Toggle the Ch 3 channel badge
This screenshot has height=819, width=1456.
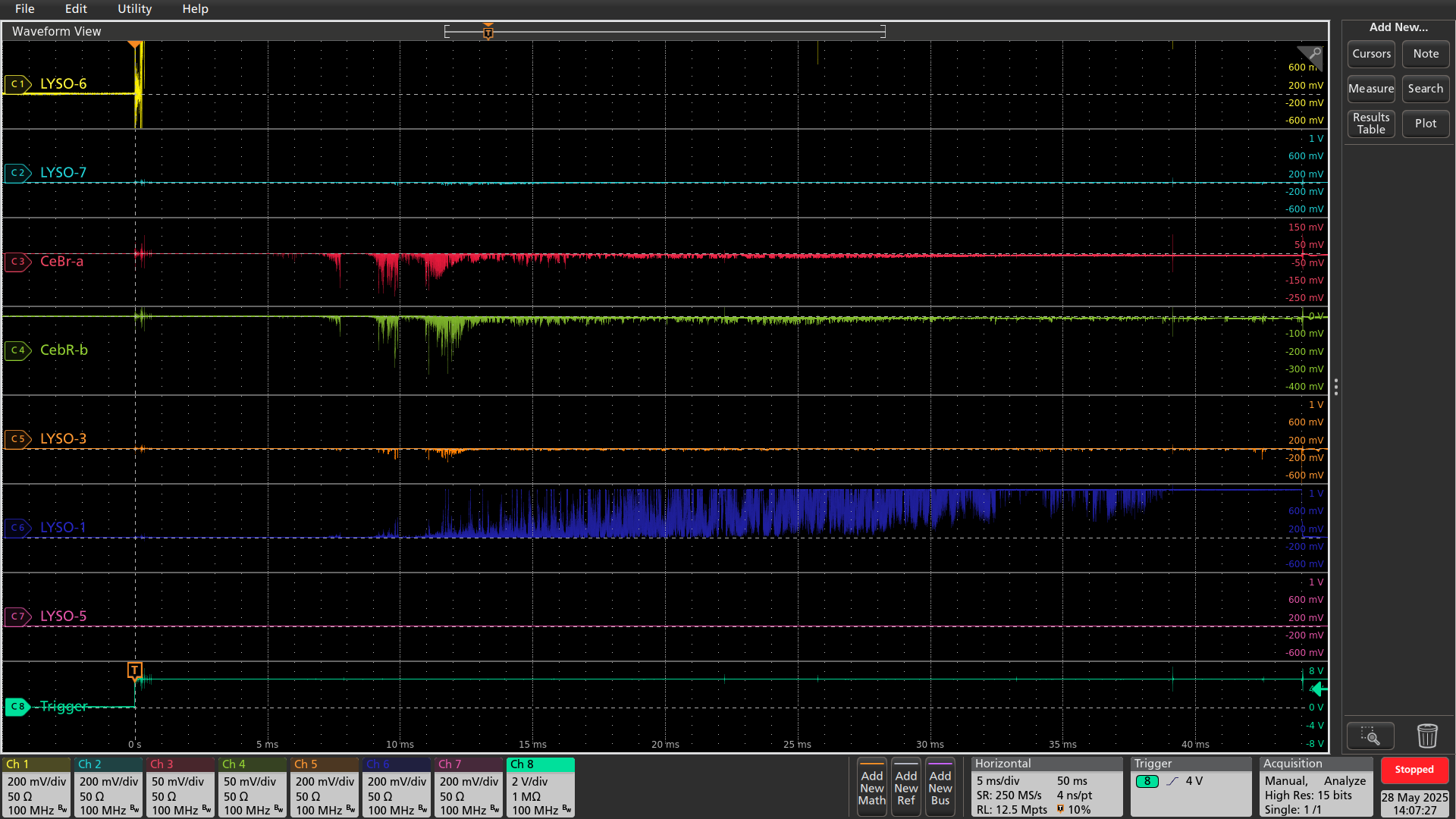tap(180, 787)
